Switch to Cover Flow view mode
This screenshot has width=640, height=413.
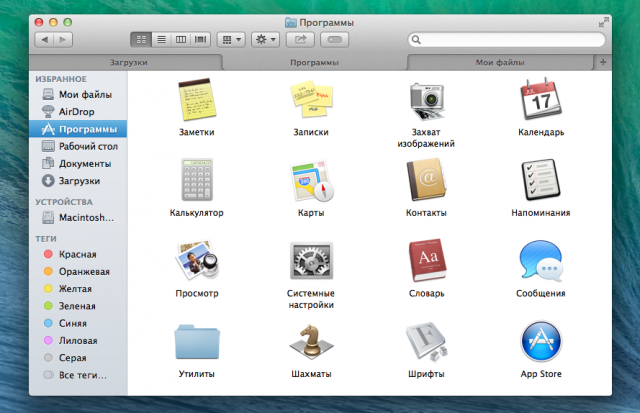(x=201, y=40)
